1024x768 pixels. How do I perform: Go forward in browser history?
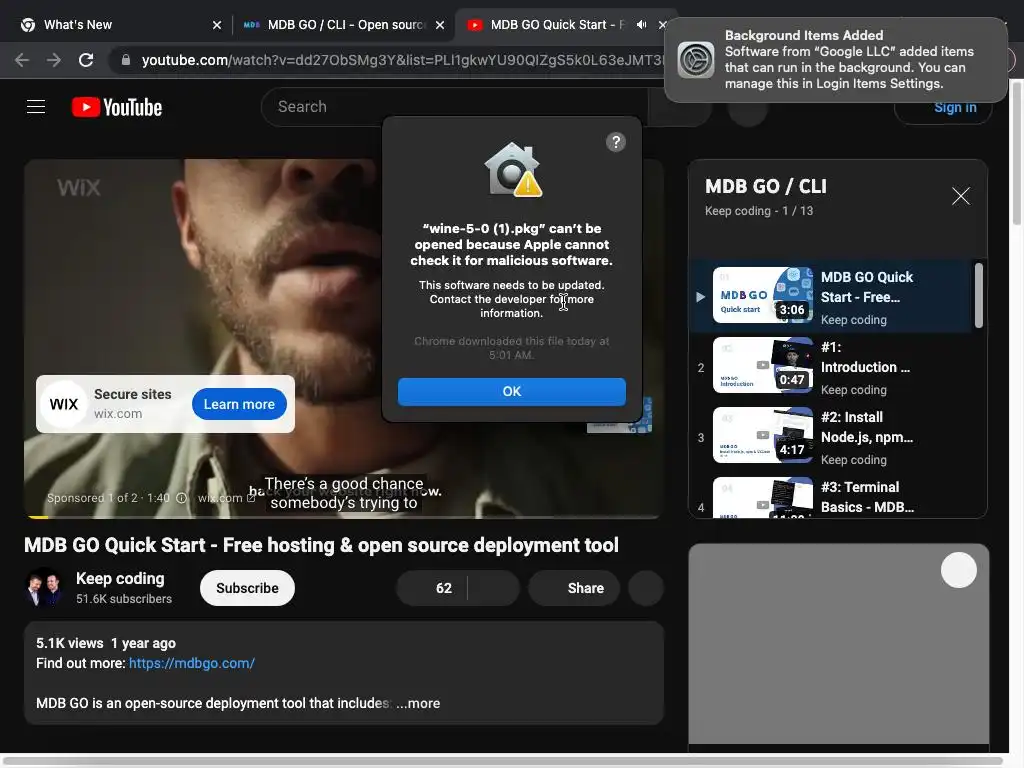54,60
